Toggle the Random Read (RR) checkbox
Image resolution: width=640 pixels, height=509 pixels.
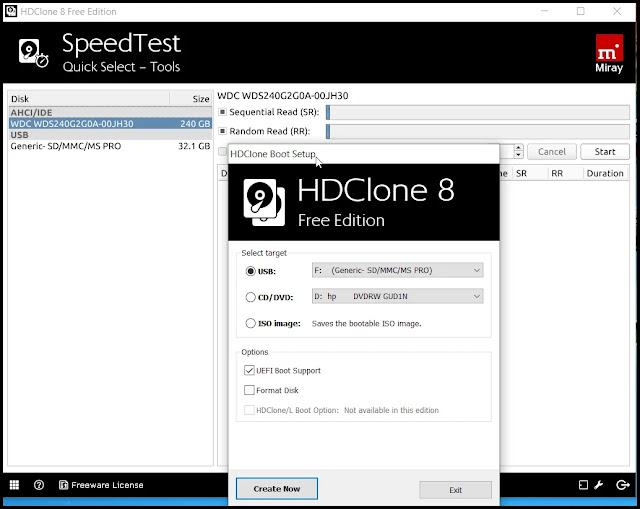pos(222,131)
